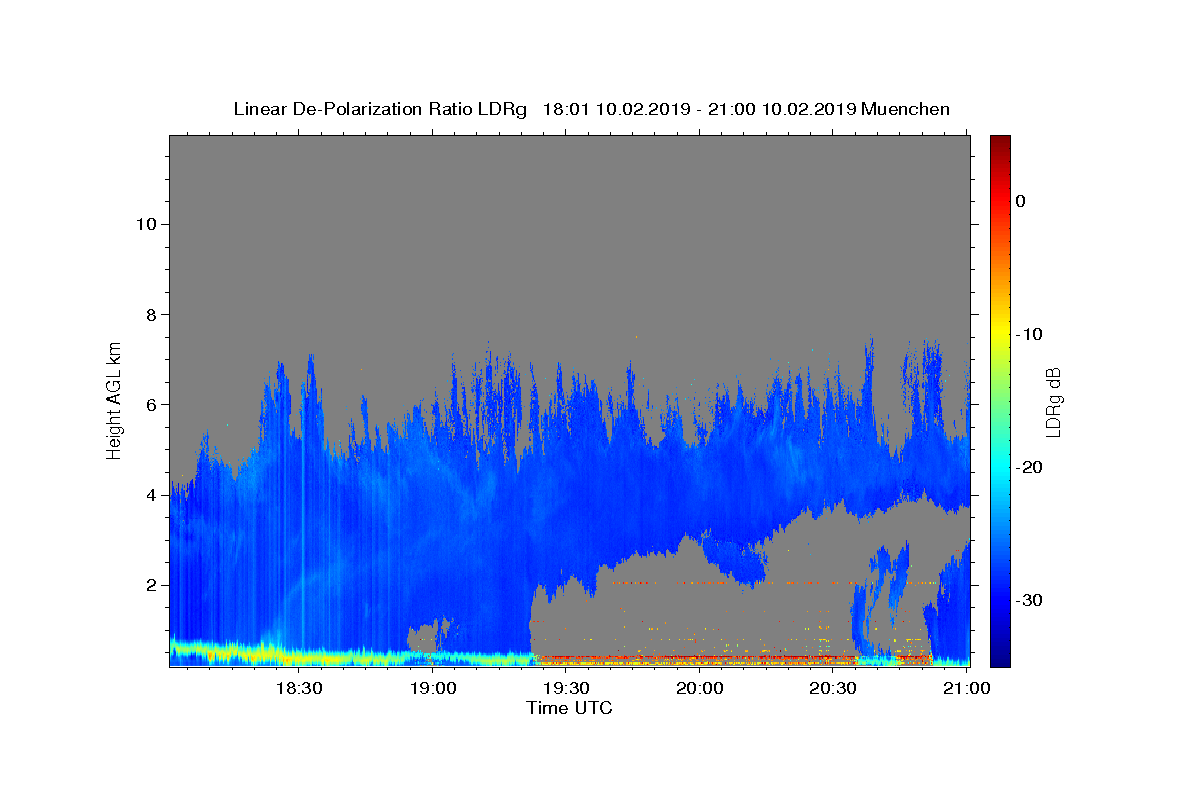Viewport: 1200px width, 800px height.
Task: Click the "Time UTC" axis label
Action: [x=569, y=708]
